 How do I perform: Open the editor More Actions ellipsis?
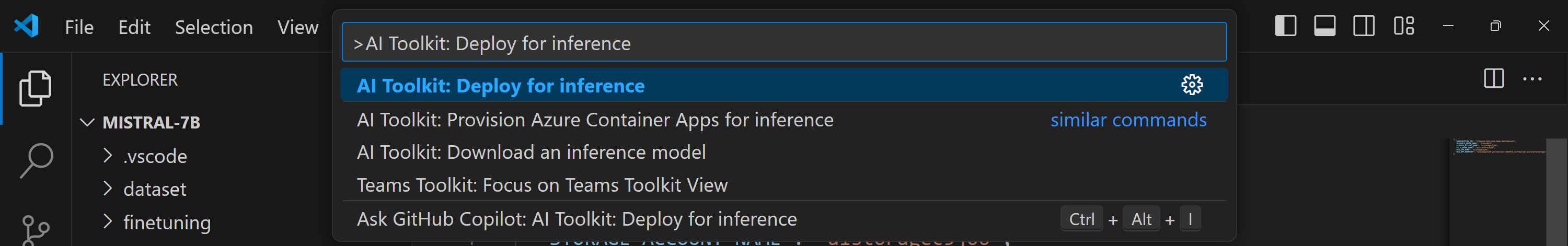point(1531,78)
